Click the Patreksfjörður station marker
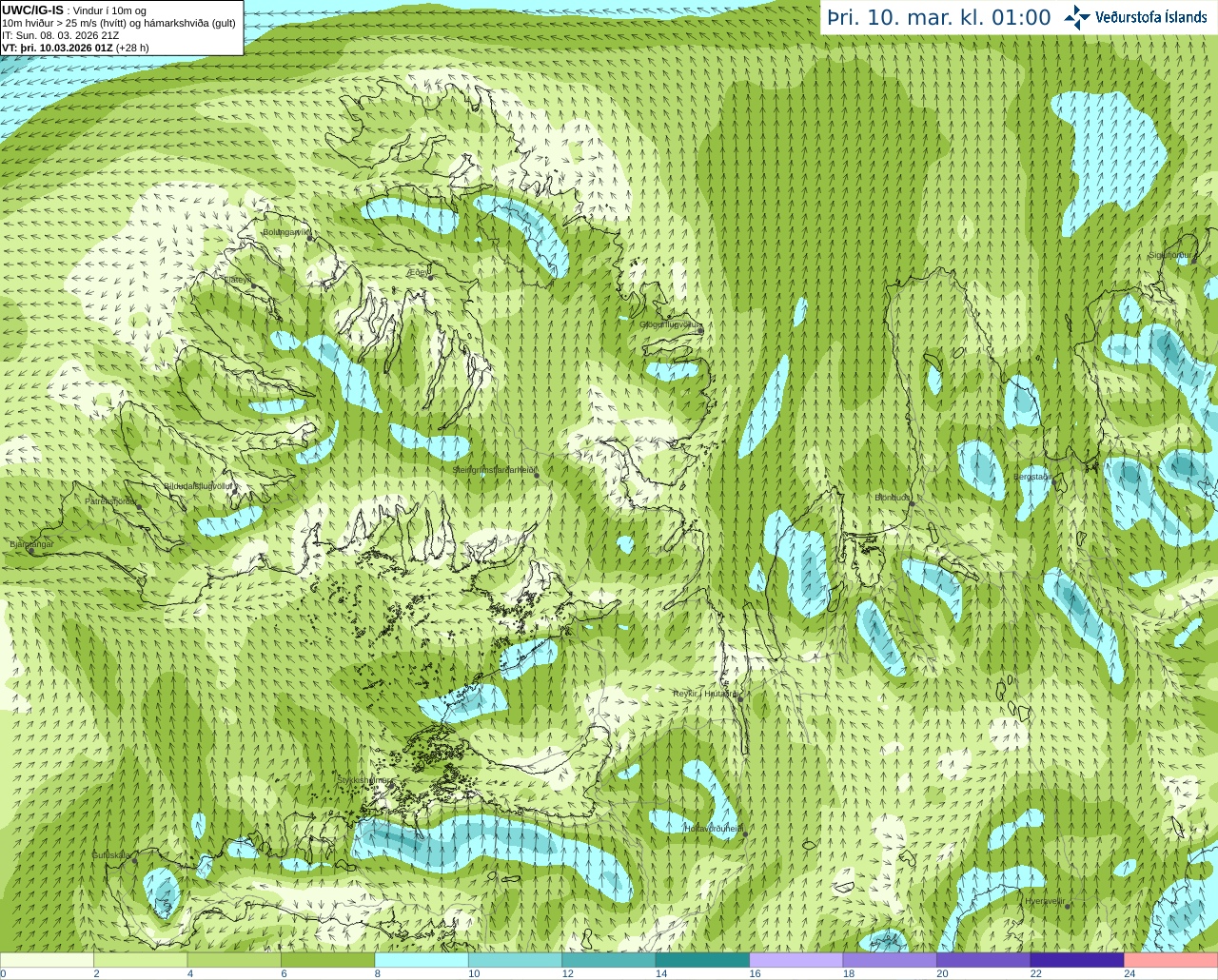Image resolution: width=1218 pixels, height=980 pixels. pyautogui.click(x=139, y=507)
